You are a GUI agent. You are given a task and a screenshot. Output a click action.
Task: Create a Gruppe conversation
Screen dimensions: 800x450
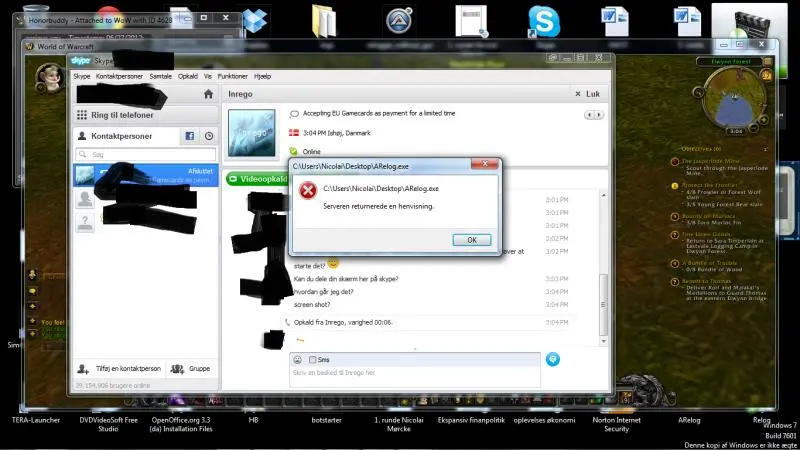click(x=190, y=368)
